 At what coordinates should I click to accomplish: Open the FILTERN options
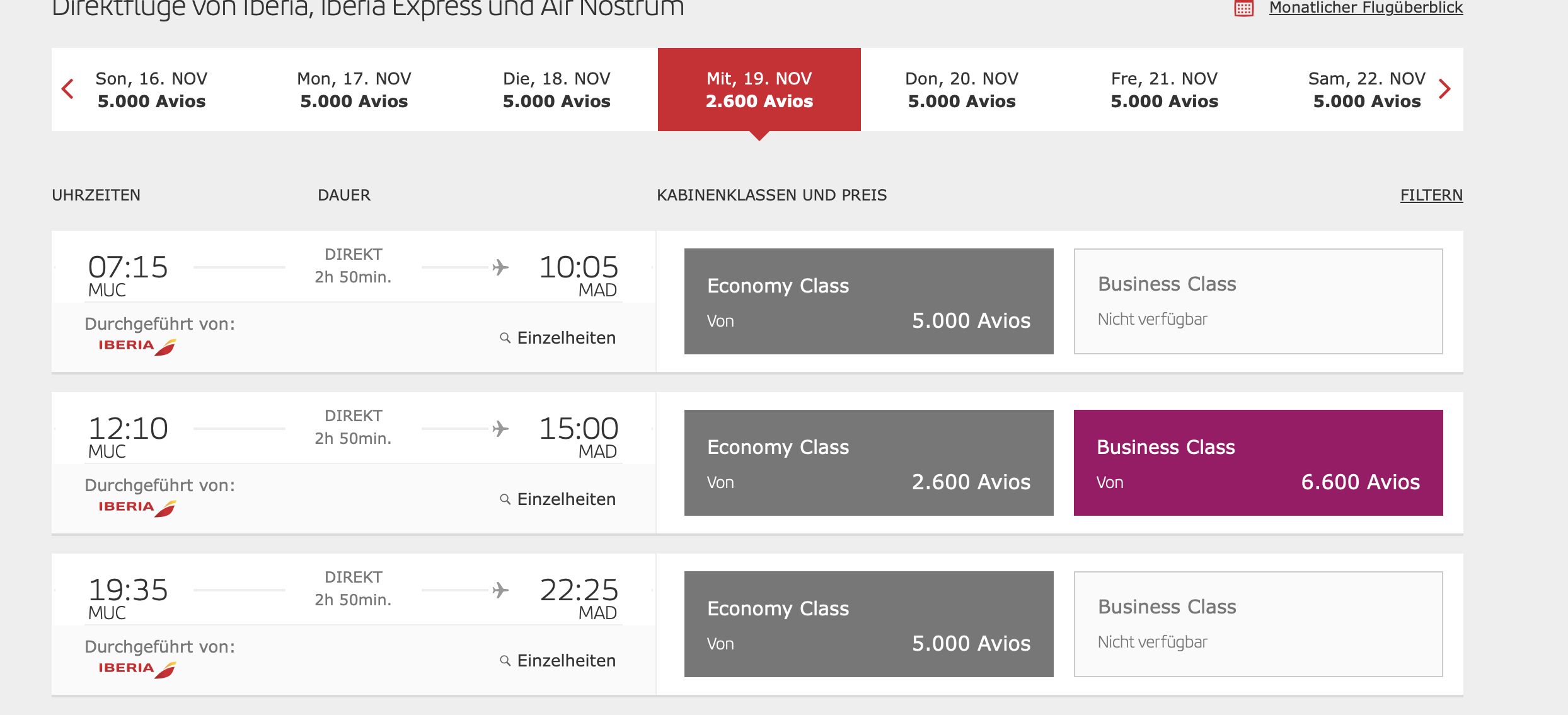1431,195
